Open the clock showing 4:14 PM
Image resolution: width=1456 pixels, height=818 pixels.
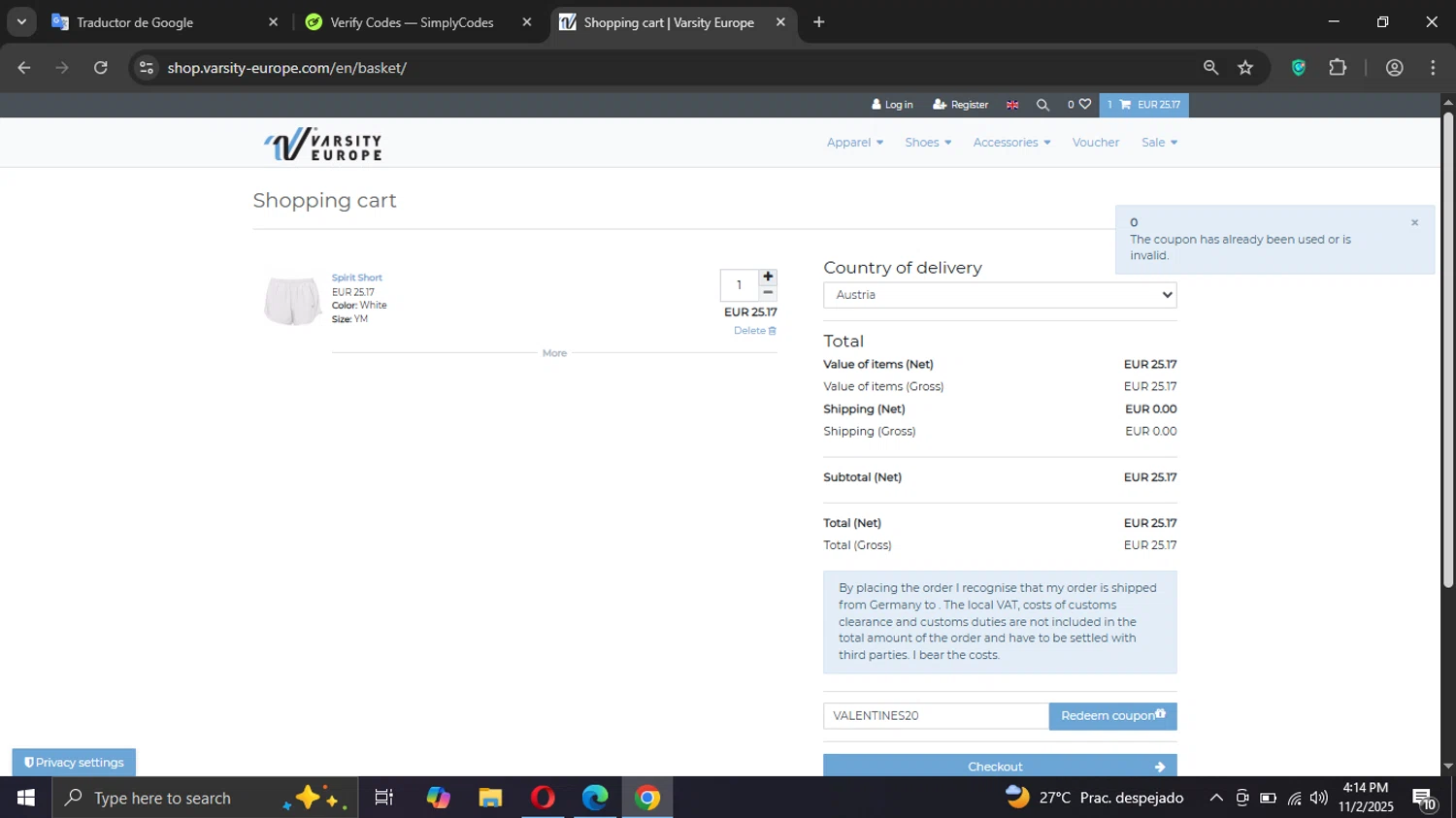(1366, 797)
